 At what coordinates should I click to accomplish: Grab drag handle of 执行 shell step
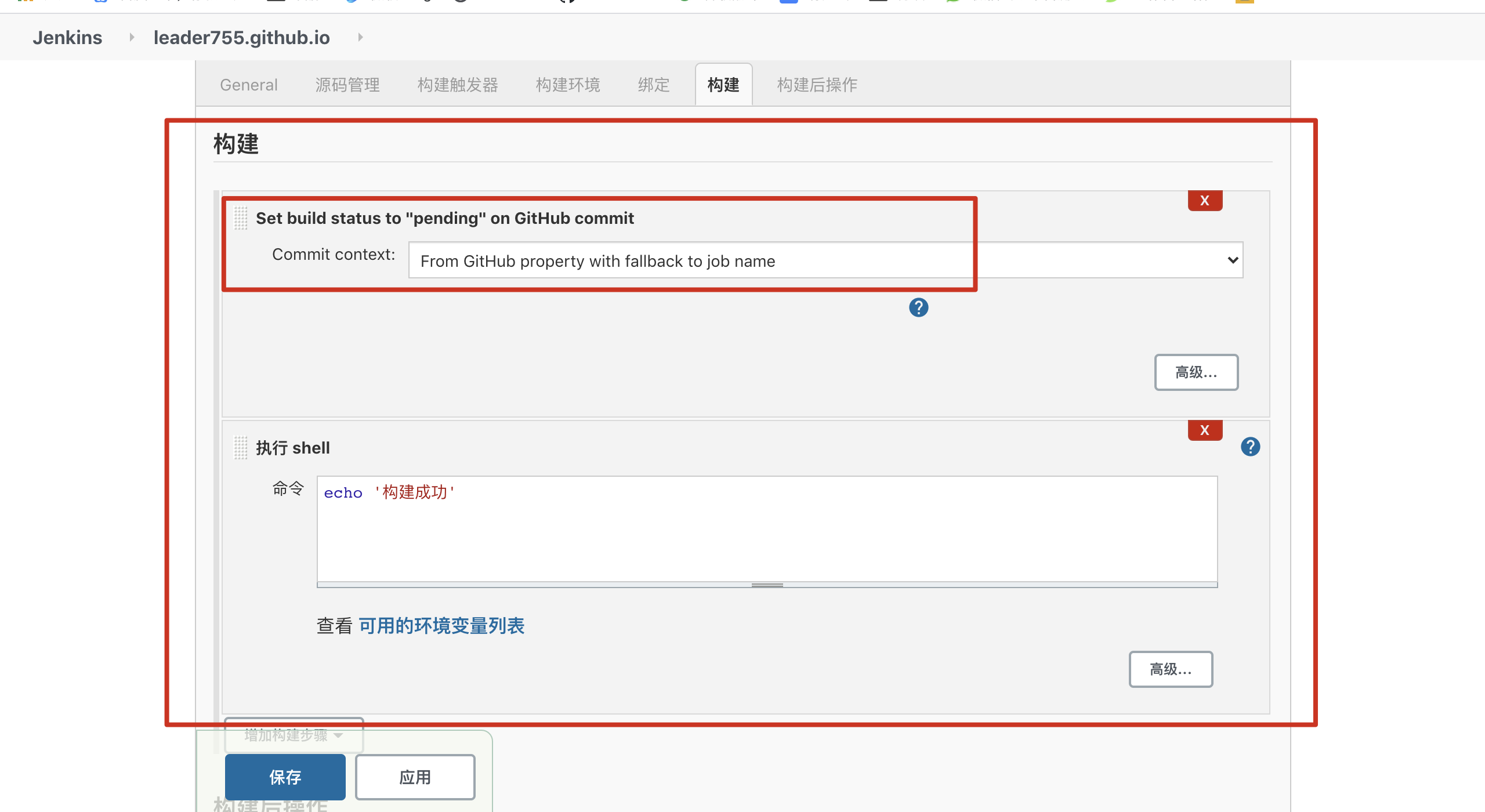tap(241, 448)
